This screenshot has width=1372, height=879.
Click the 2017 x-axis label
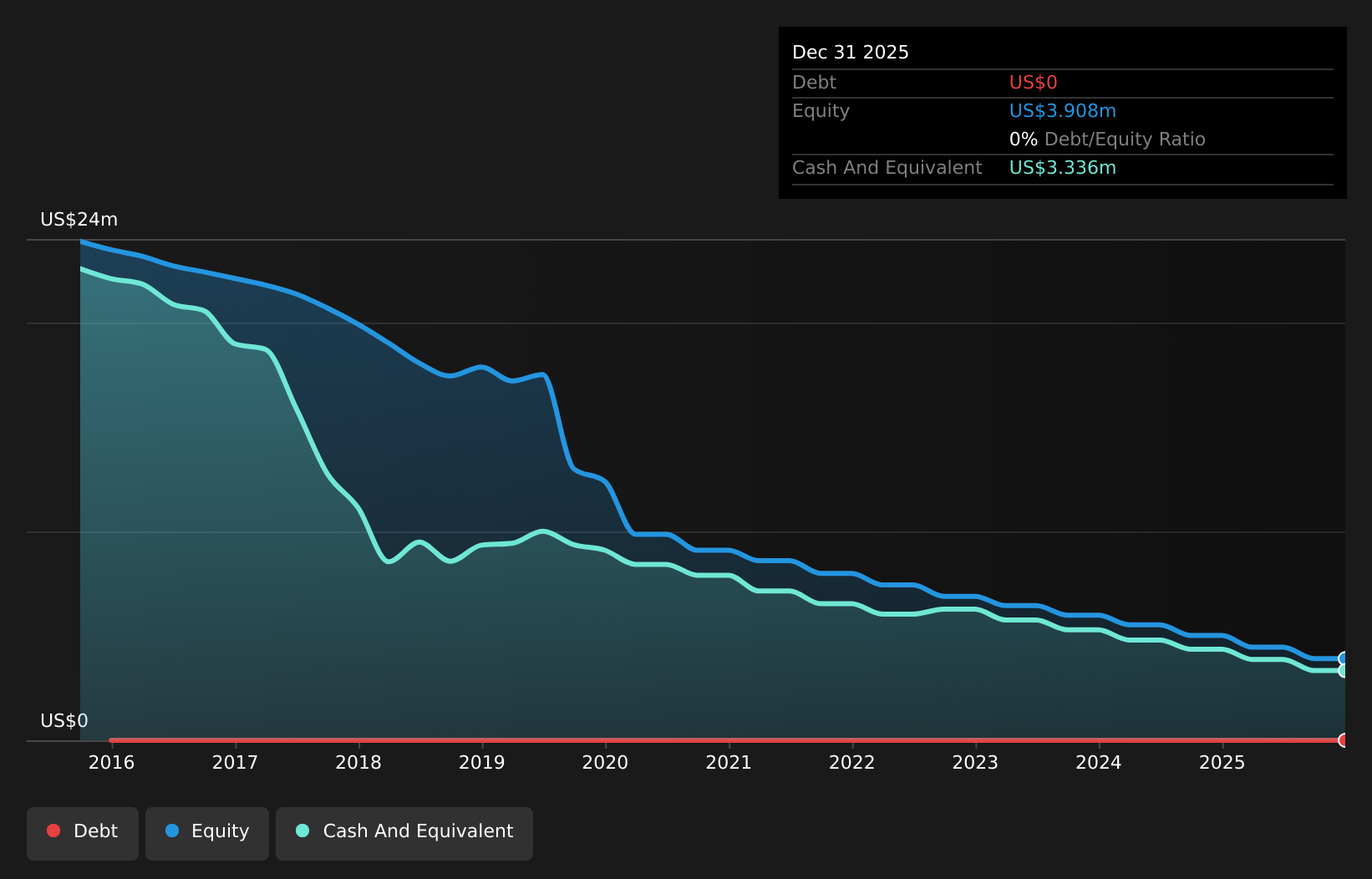[x=235, y=762]
